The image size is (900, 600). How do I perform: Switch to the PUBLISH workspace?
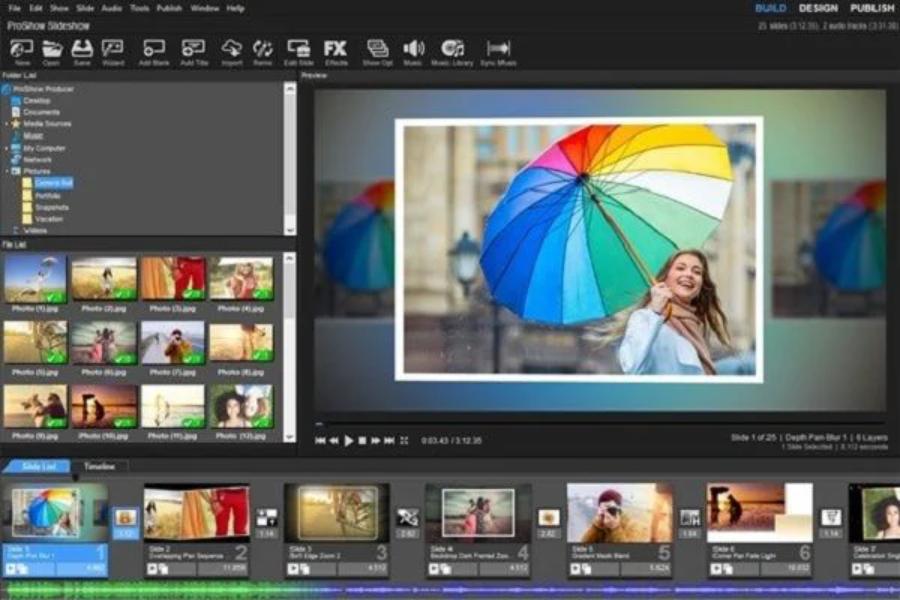coord(871,8)
